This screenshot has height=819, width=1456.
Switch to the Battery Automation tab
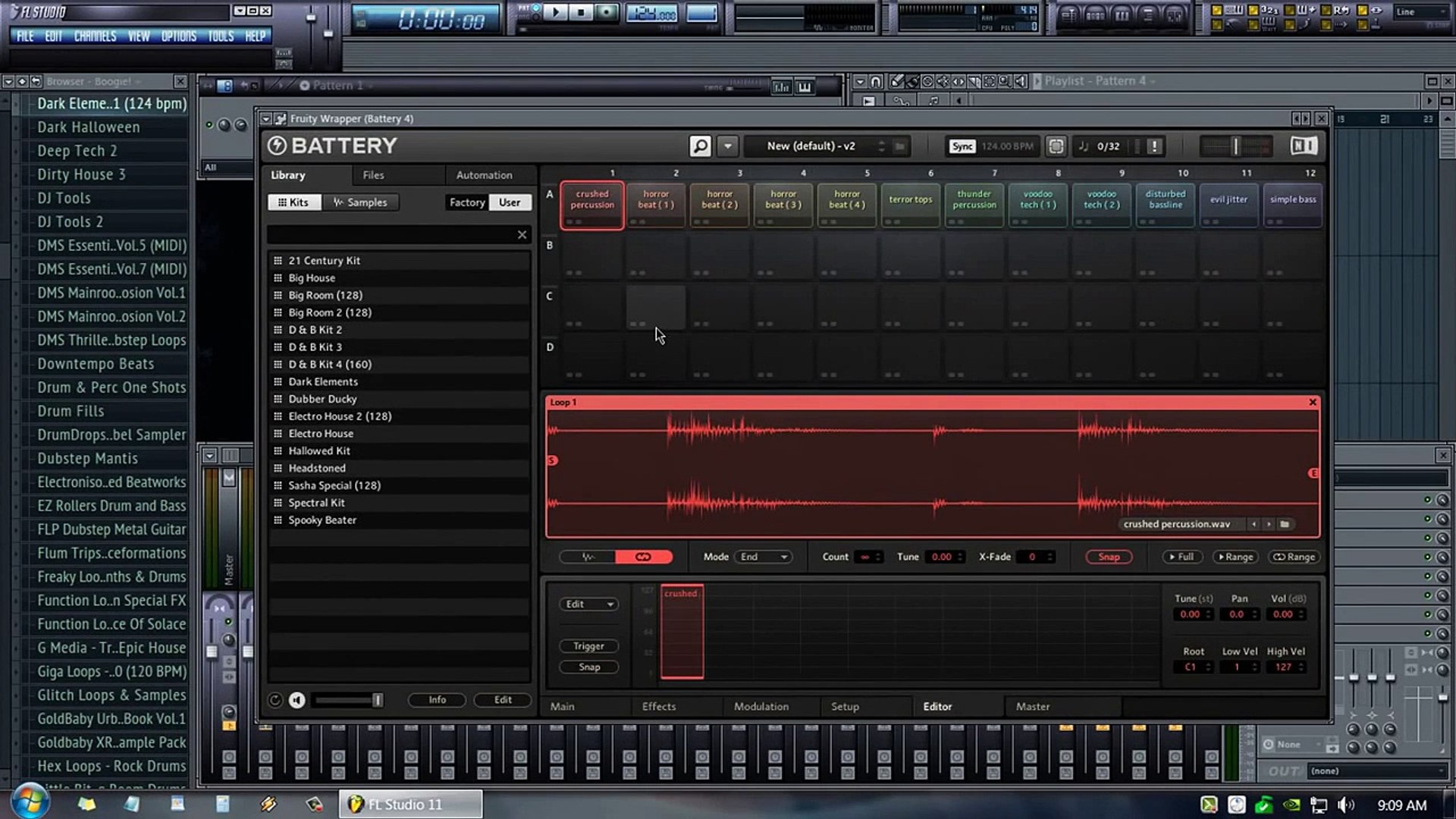click(x=484, y=175)
